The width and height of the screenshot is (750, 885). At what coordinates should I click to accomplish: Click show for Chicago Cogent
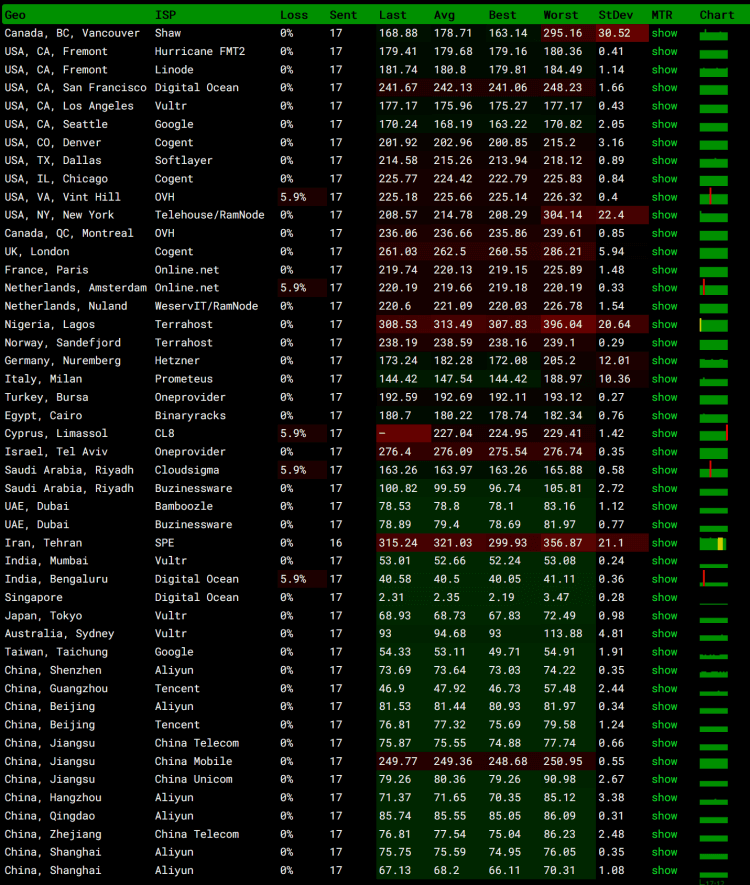coord(664,179)
